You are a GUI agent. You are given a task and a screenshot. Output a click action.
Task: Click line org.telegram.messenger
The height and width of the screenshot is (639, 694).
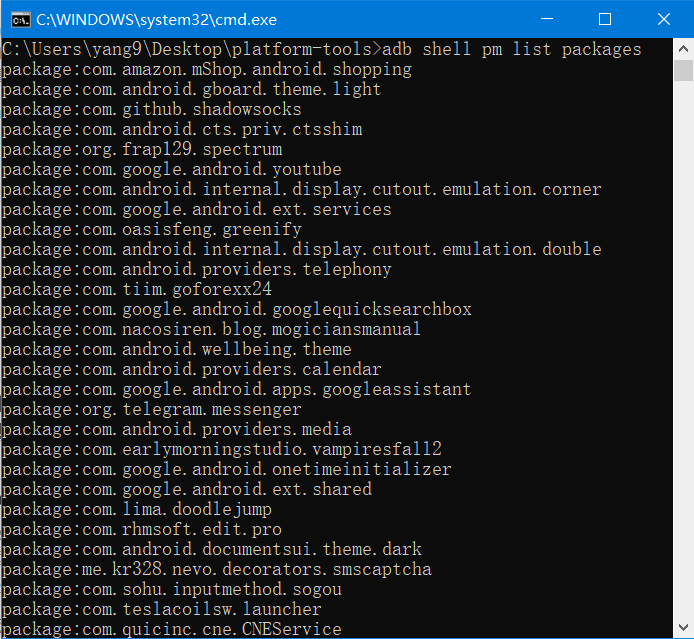[151, 409]
